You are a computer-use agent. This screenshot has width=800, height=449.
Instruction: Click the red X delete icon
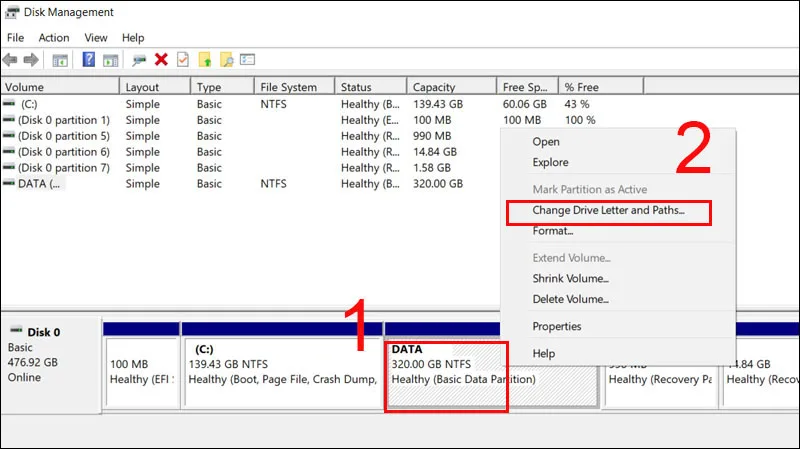tap(161, 60)
